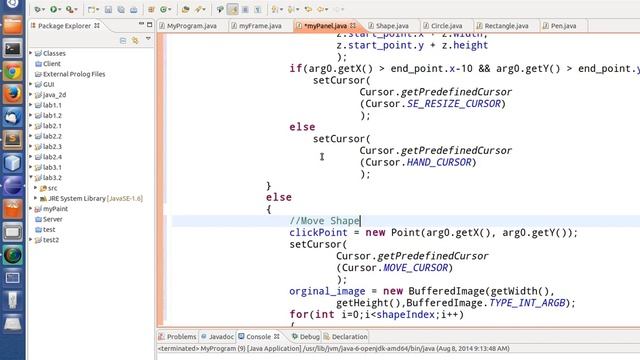Go back with the Back navigation arrow
The height and width of the screenshot is (360, 640).
click(321, 9)
